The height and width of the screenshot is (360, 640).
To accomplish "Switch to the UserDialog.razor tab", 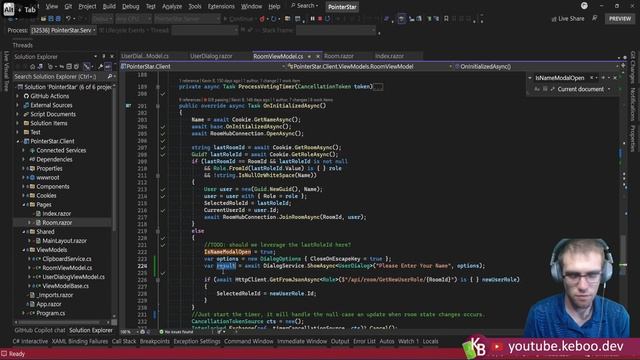I will click(x=211, y=56).
